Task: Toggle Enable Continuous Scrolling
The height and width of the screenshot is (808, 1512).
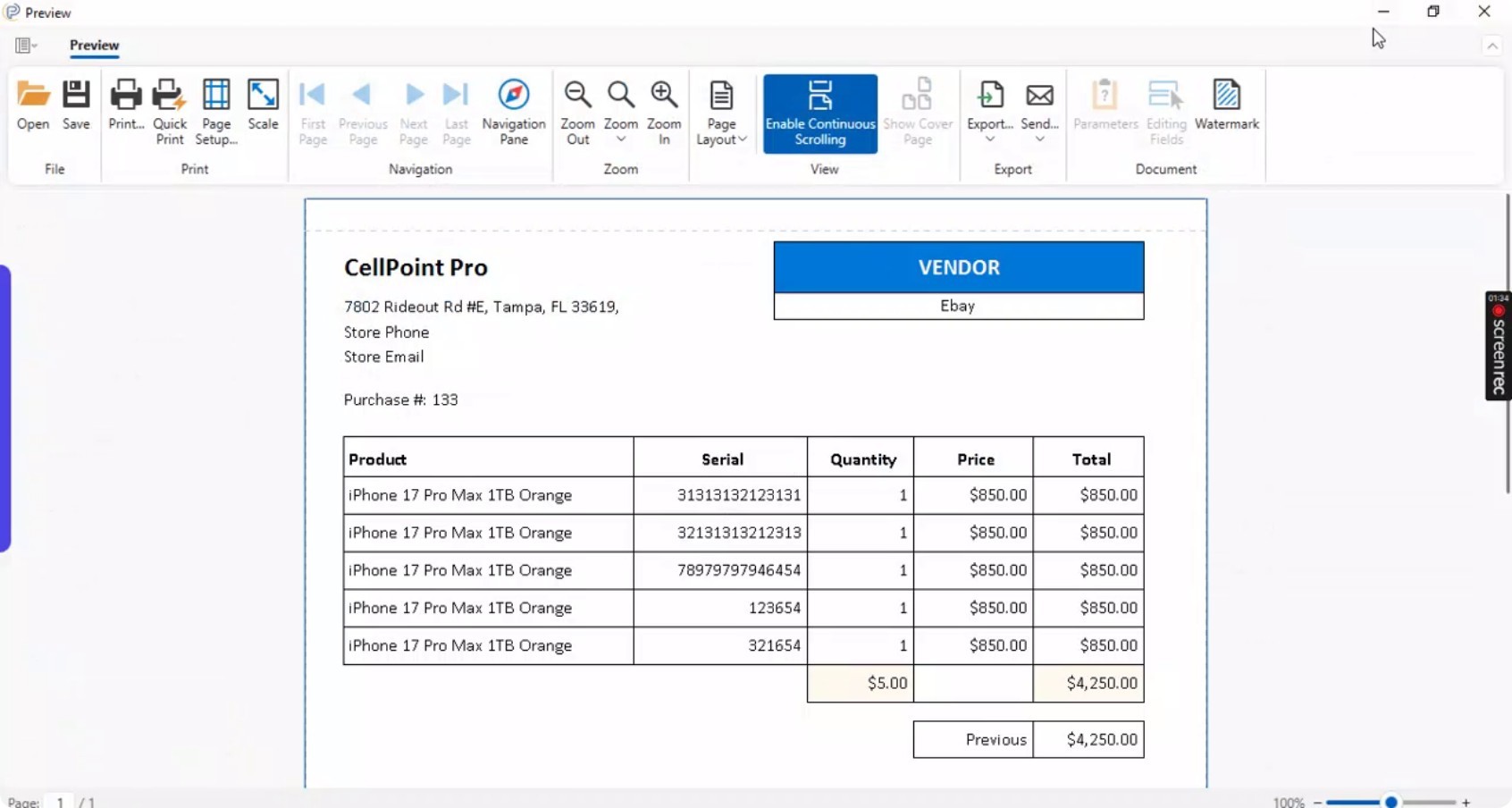Action: click(x=820, y=114)
